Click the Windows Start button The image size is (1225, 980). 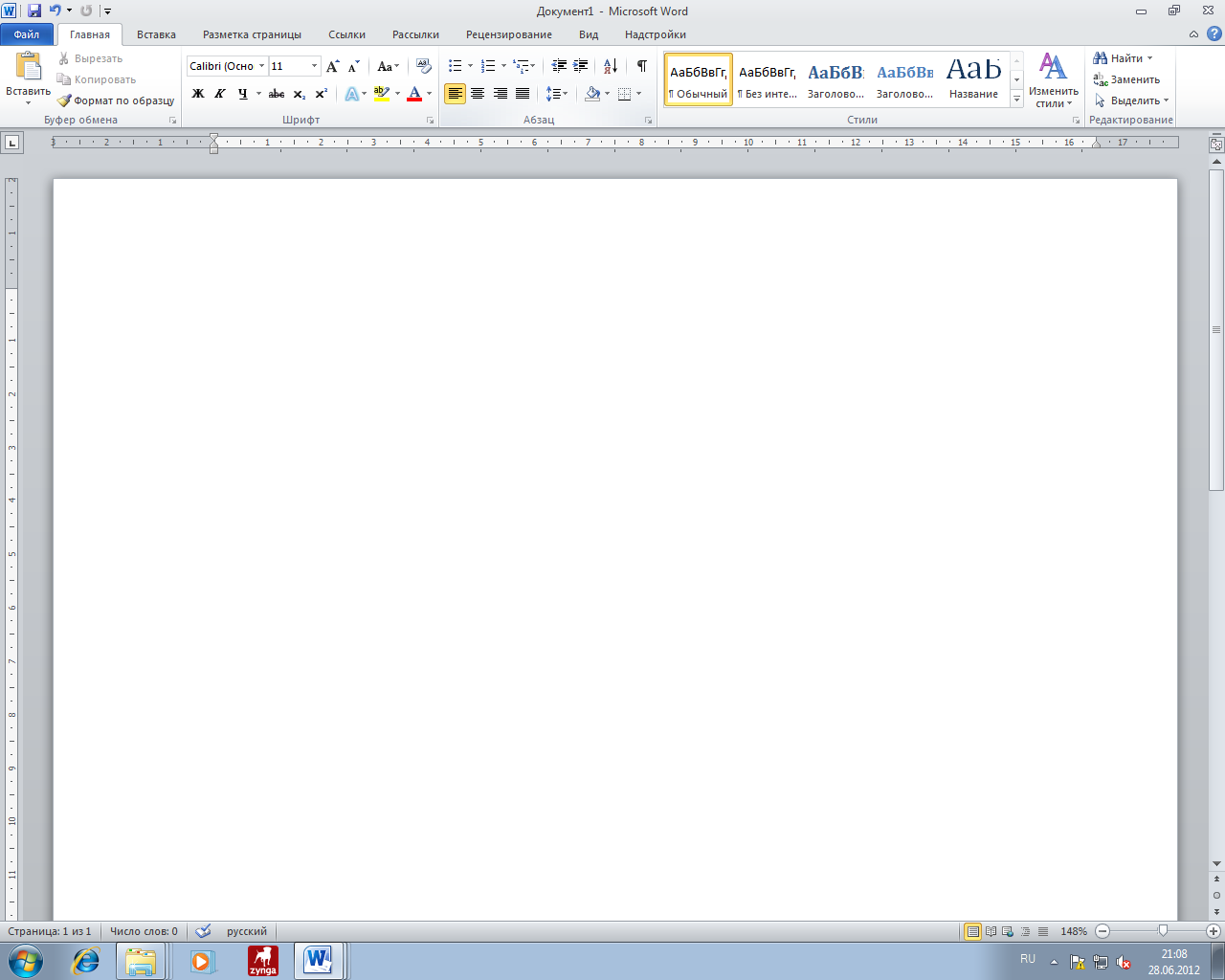pos(26,961)
